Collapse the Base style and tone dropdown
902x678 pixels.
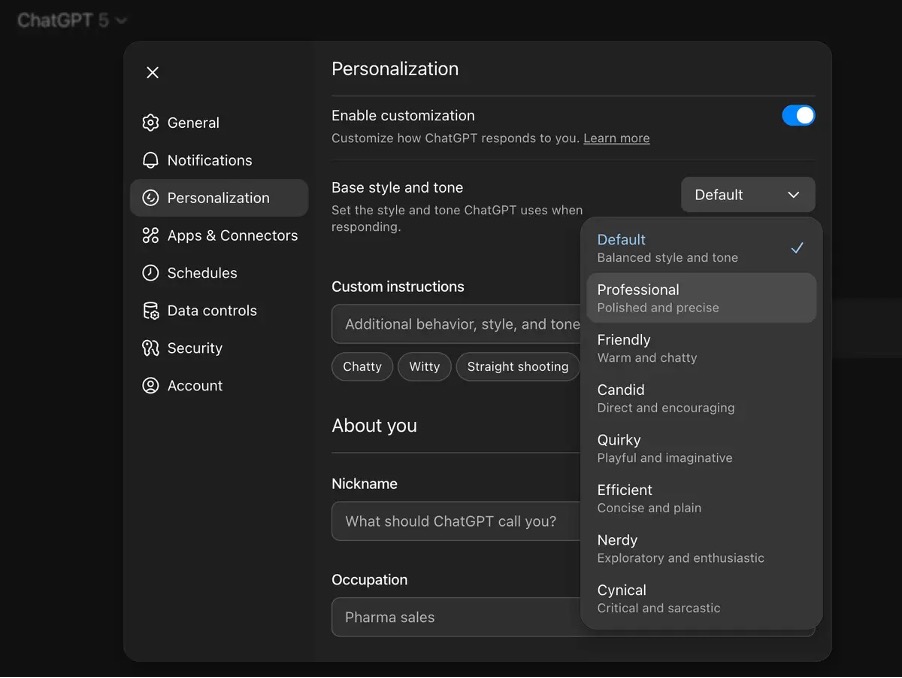[747, 195]
